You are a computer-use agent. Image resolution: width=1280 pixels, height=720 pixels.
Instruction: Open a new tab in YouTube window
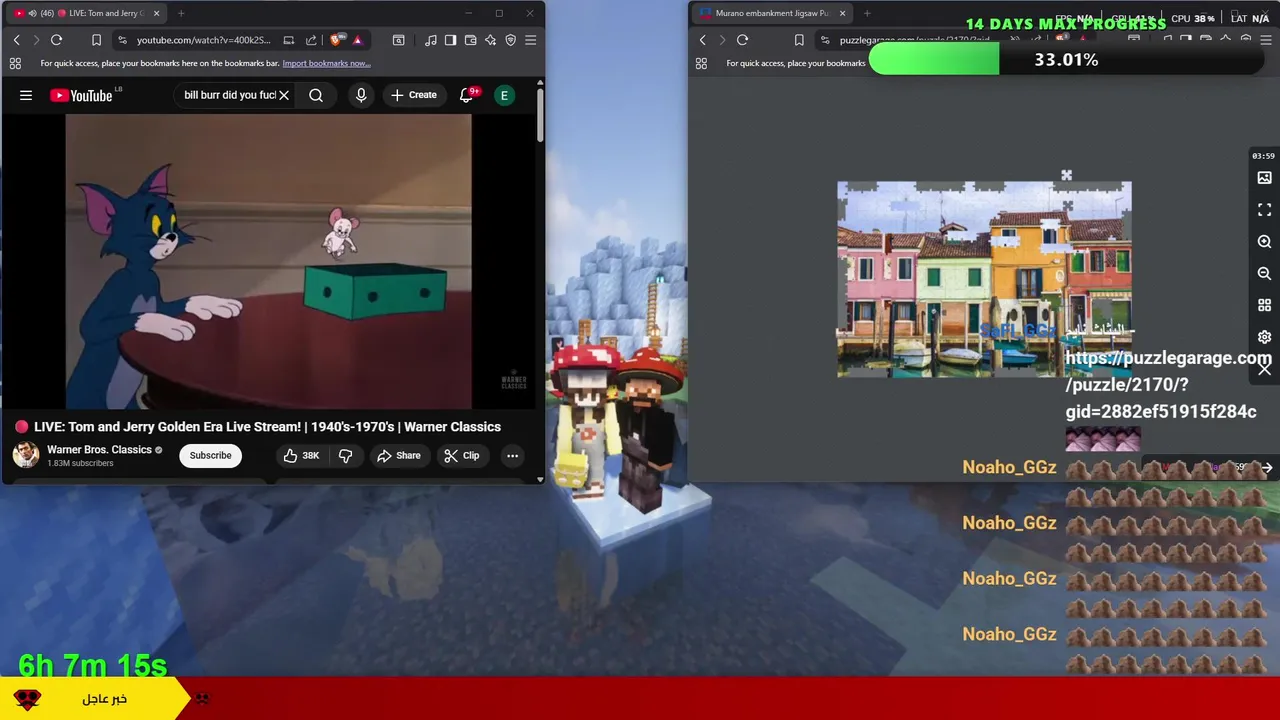coord(181,13)
